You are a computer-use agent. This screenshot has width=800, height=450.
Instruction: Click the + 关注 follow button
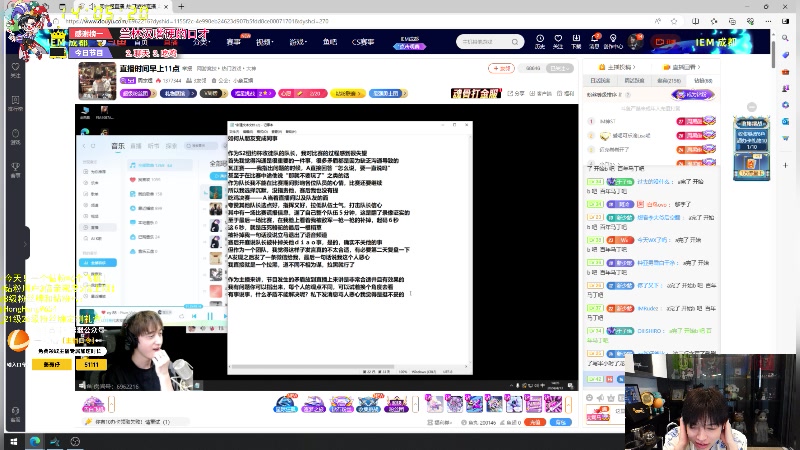pos(501,68)
